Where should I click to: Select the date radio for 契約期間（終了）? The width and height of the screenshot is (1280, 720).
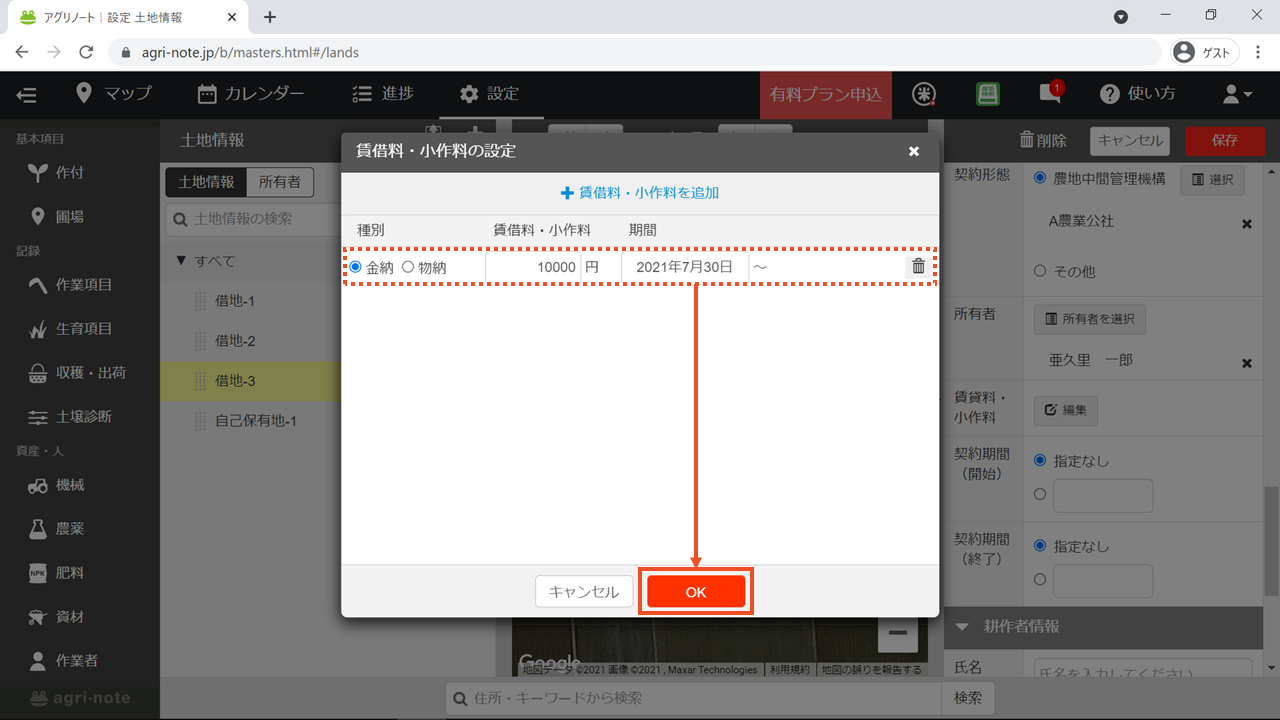click(x=1040, y=579)
